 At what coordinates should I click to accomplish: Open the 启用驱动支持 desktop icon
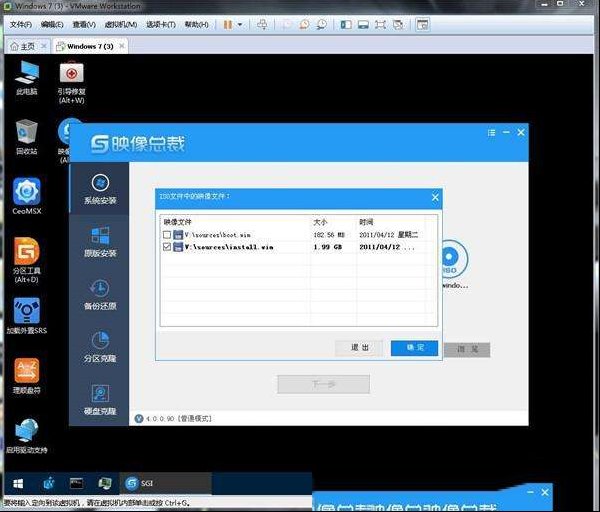[27, 436]
